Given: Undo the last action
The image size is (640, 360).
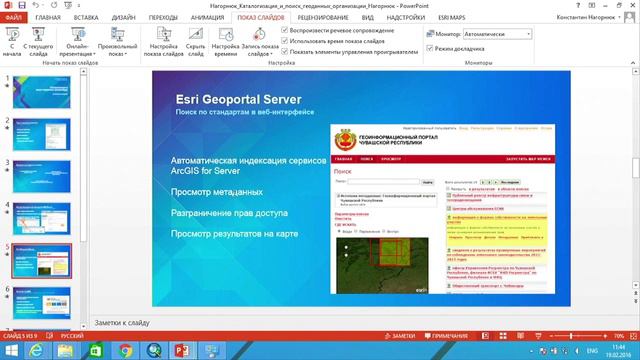Looking at the screenshot, I should pyautogui.click(x=36, y=5).
